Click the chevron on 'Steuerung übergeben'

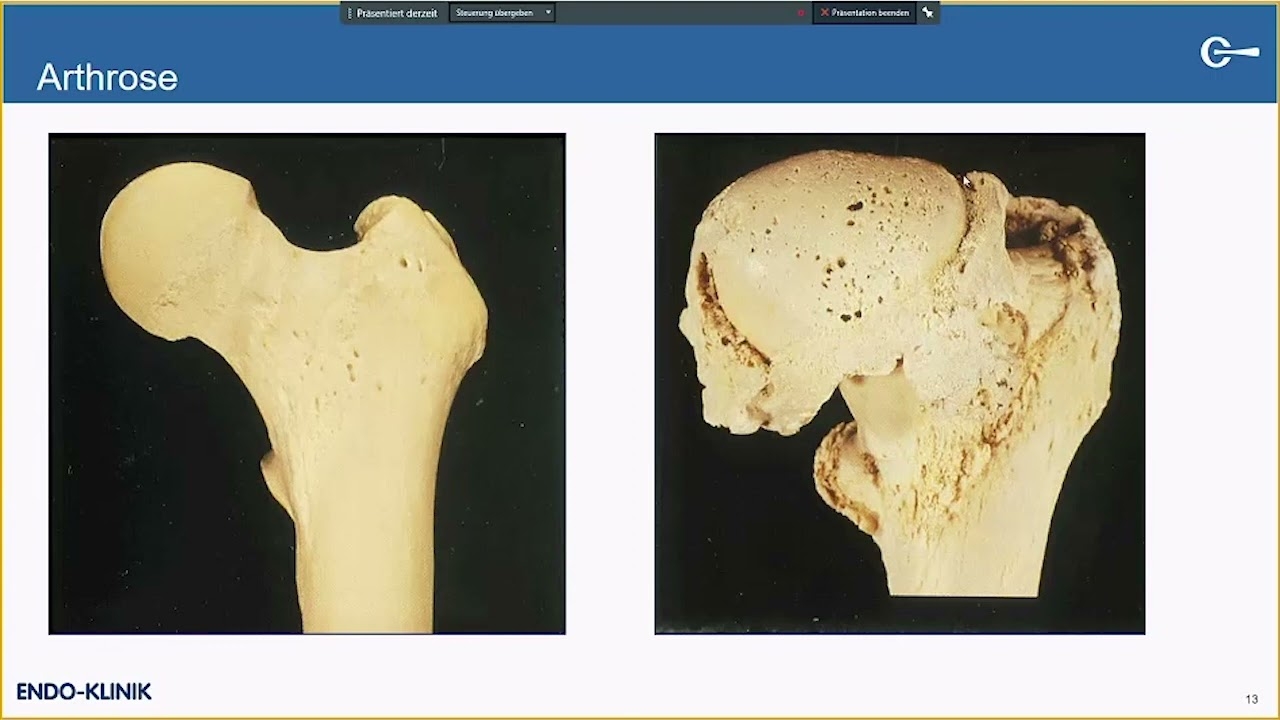coord(547,13)
